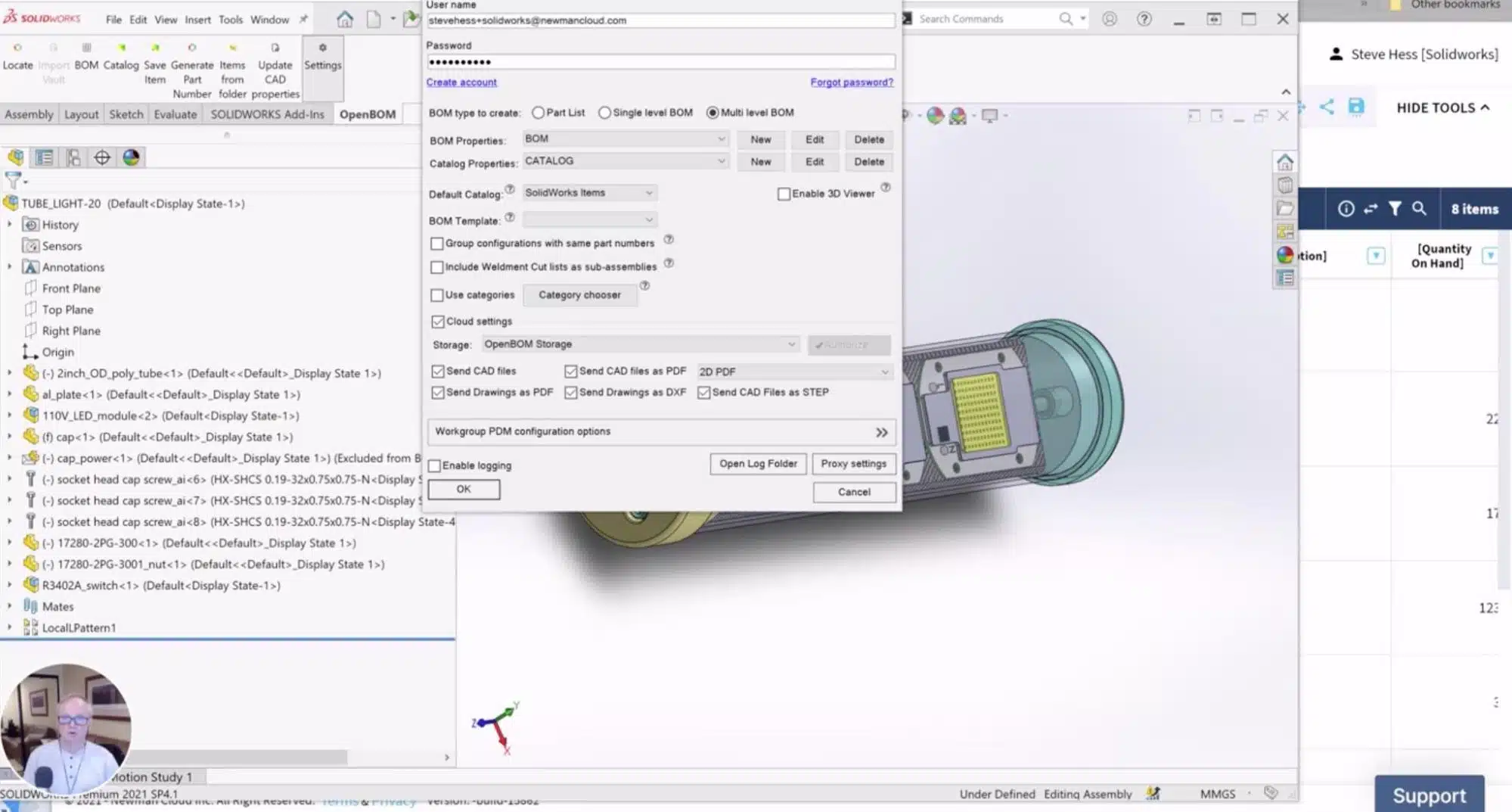Open the BOM tool in OpenBOM ribbon
The image size is (1512, 812).
click(86, 58)
